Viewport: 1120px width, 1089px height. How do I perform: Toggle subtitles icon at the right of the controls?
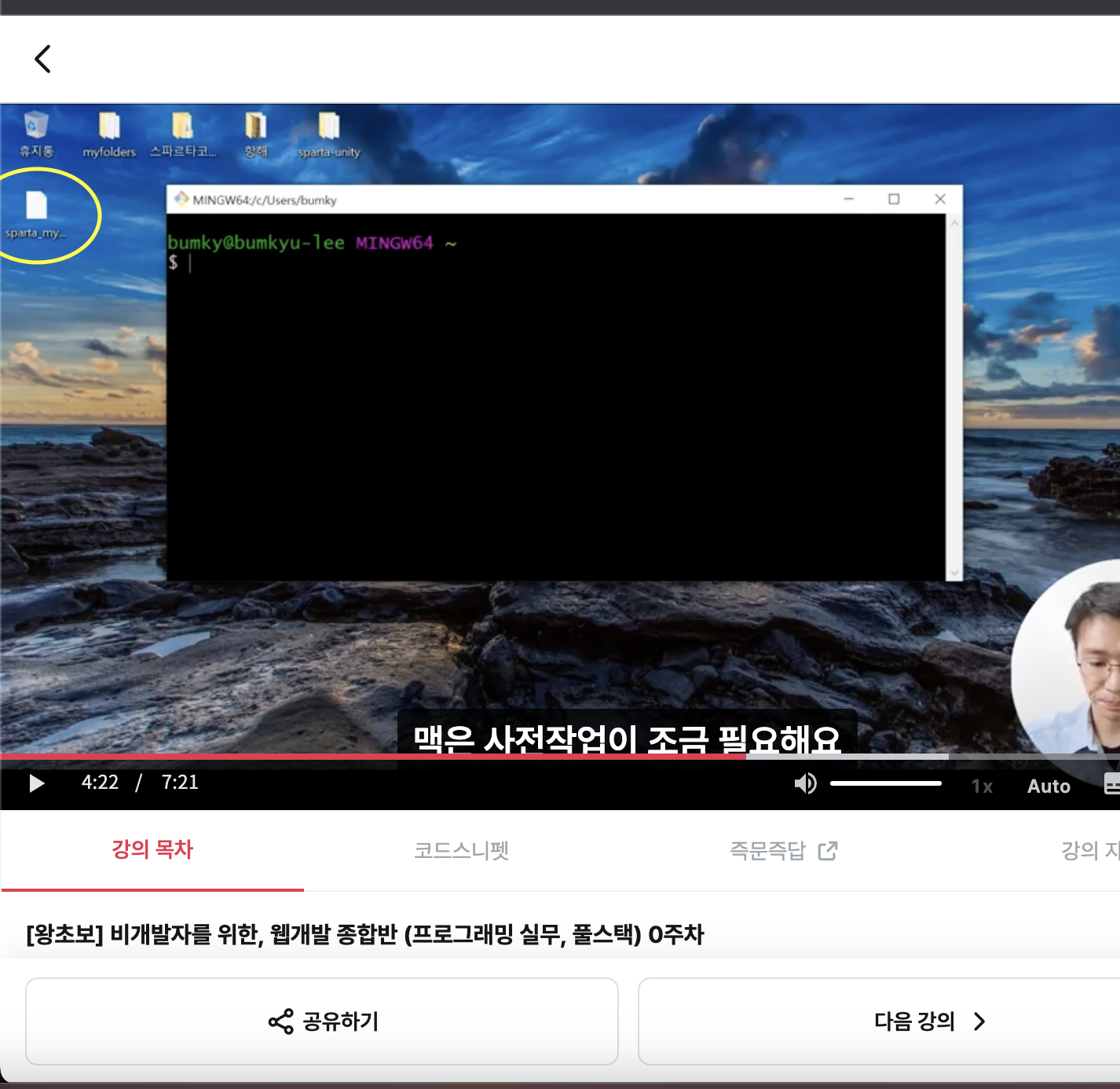coord(1111,783)
